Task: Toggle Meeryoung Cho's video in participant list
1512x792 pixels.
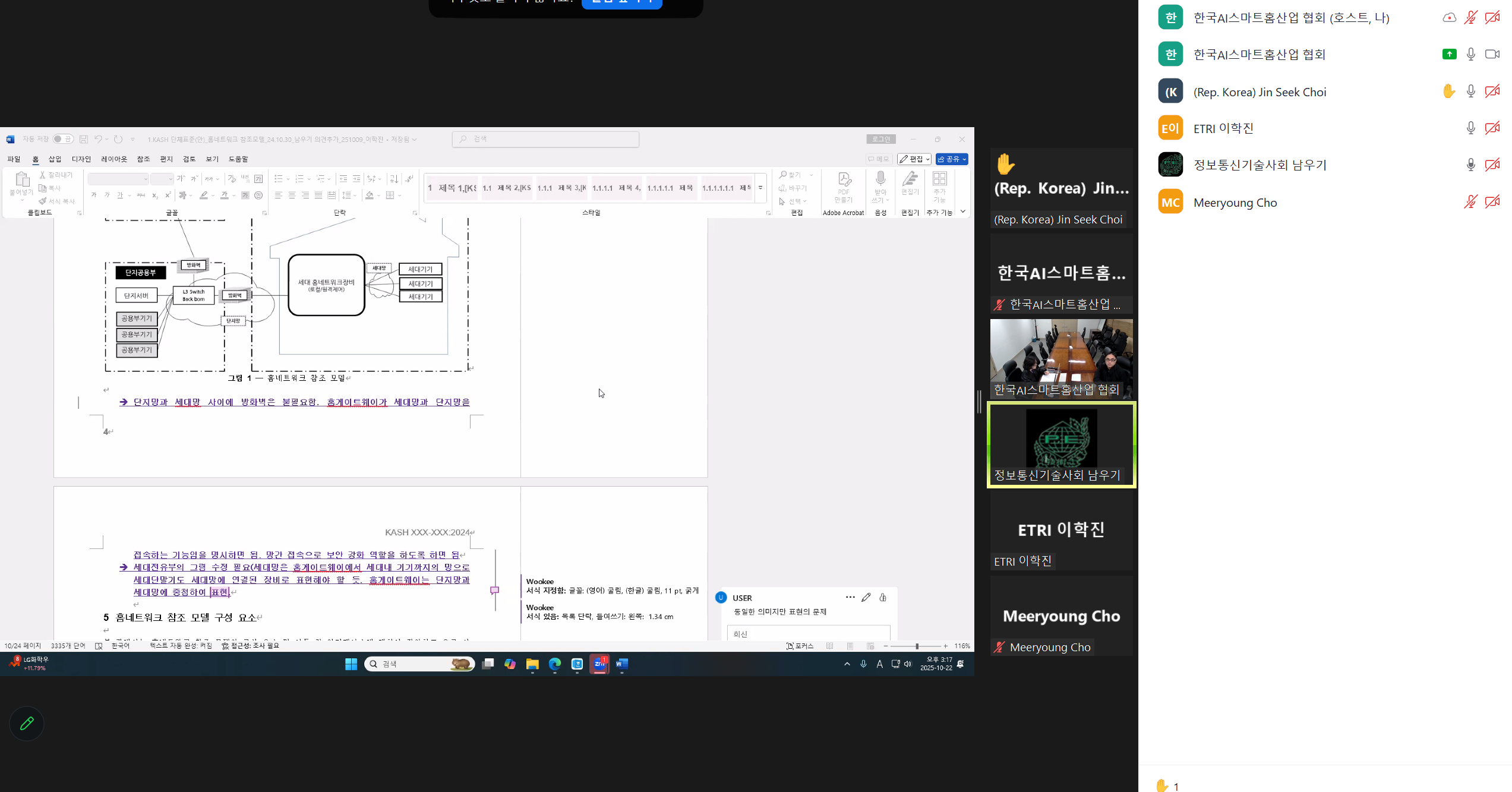Action: click(x=1492, y=202)
